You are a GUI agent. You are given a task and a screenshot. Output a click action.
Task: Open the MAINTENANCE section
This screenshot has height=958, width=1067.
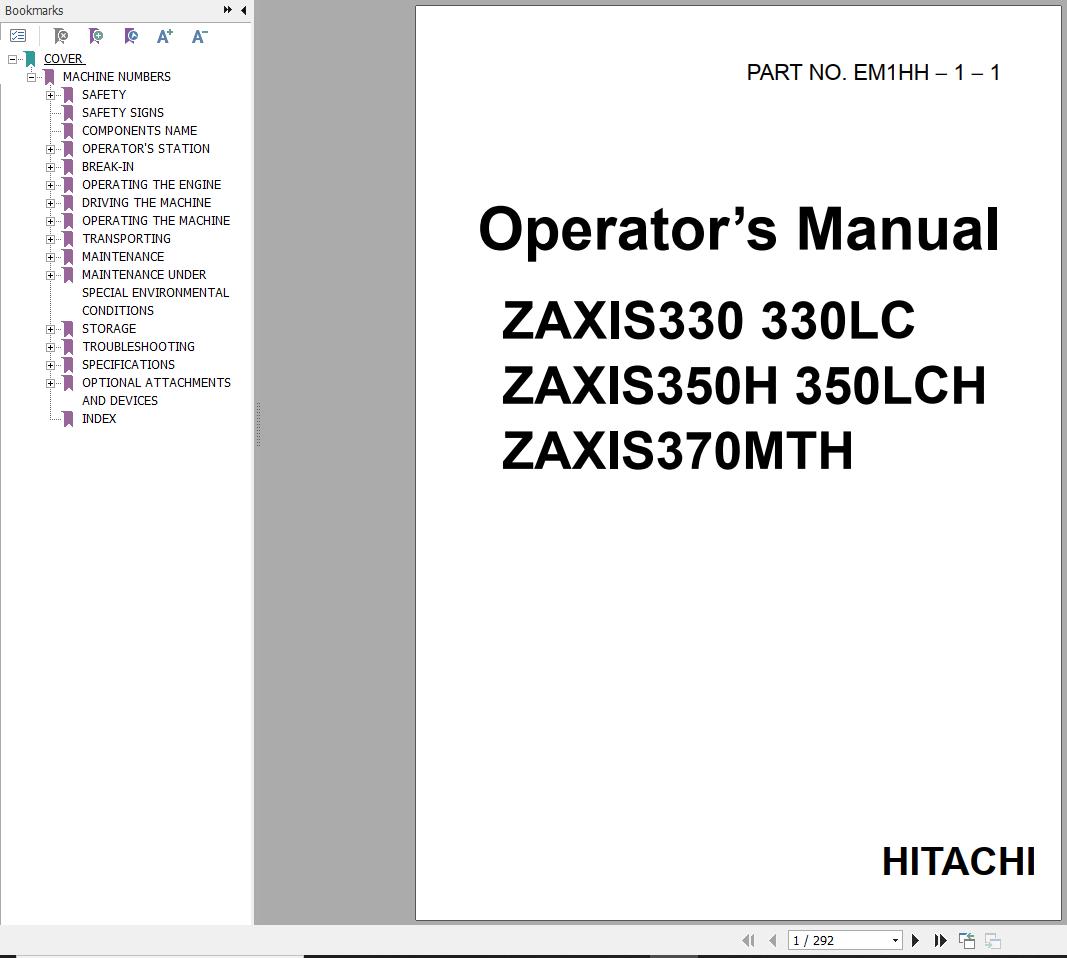tap(122, 257)
